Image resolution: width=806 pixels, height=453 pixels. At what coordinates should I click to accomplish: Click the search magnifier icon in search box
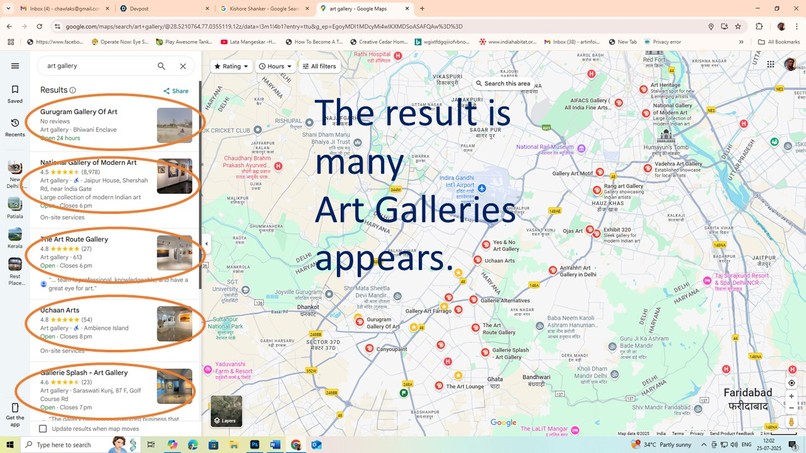(161, 66)
